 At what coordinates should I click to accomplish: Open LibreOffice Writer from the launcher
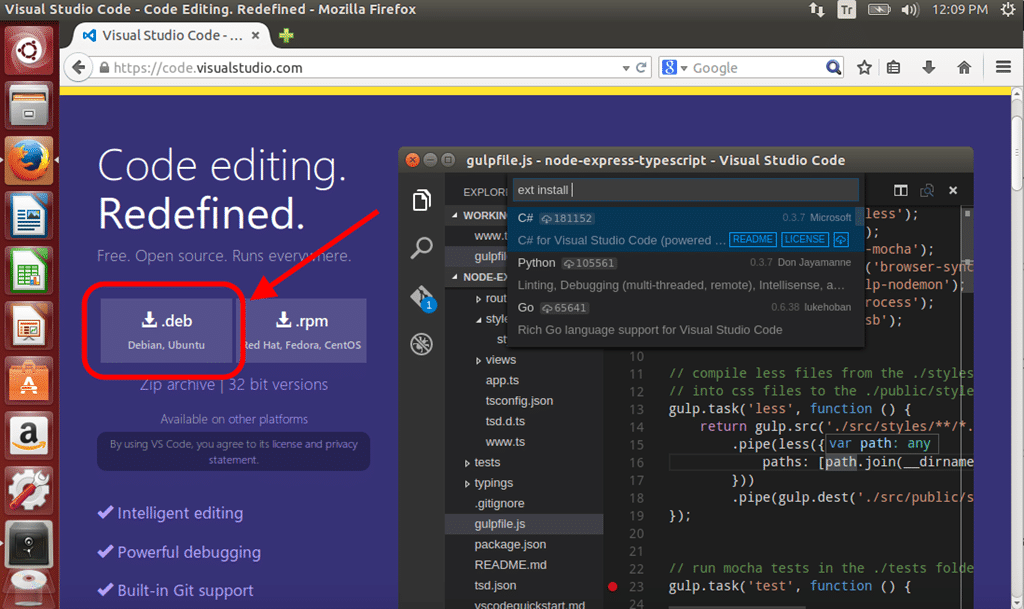coord(28,215)
